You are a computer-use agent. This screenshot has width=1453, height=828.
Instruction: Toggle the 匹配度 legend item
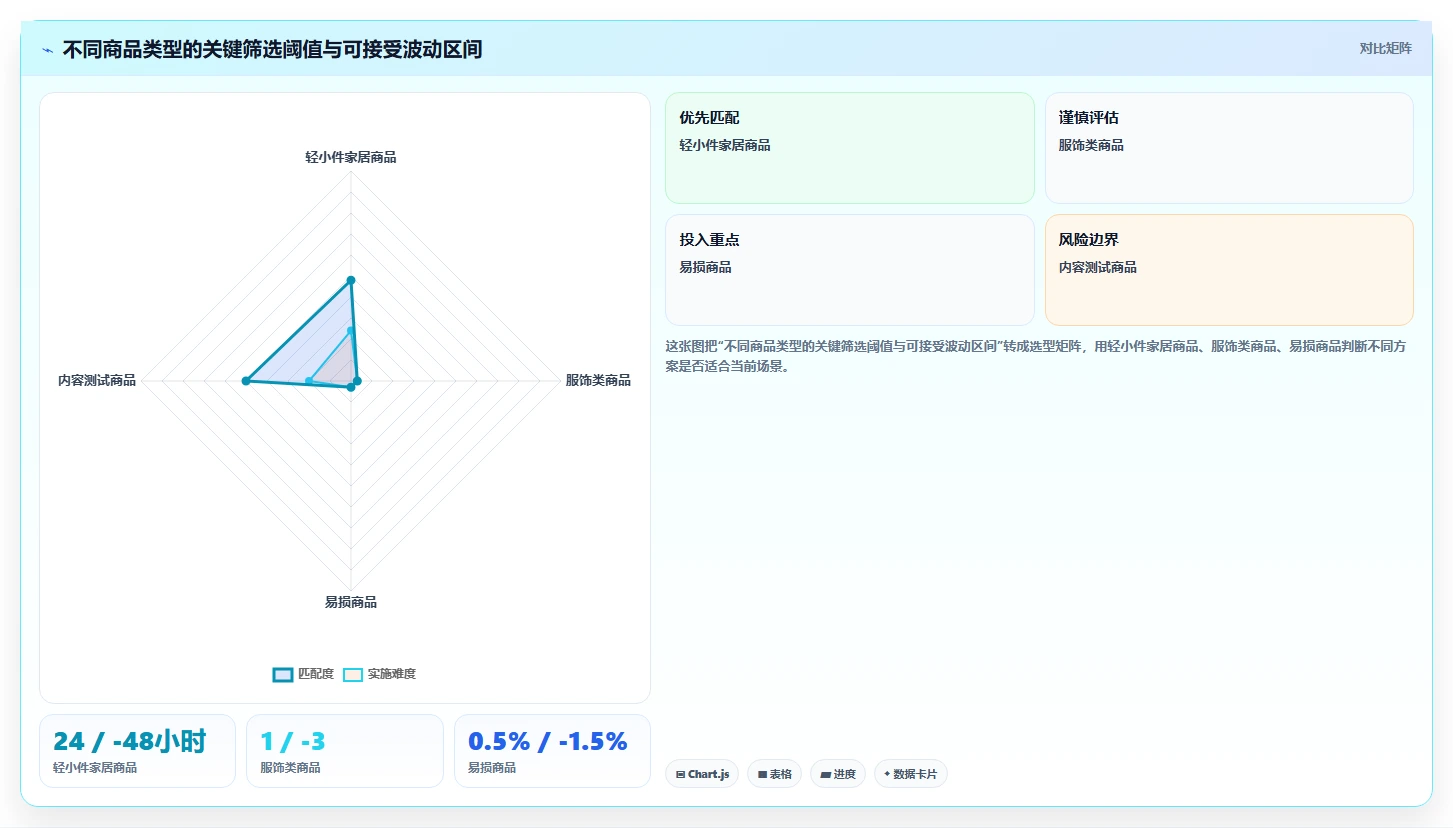point(303,674)
